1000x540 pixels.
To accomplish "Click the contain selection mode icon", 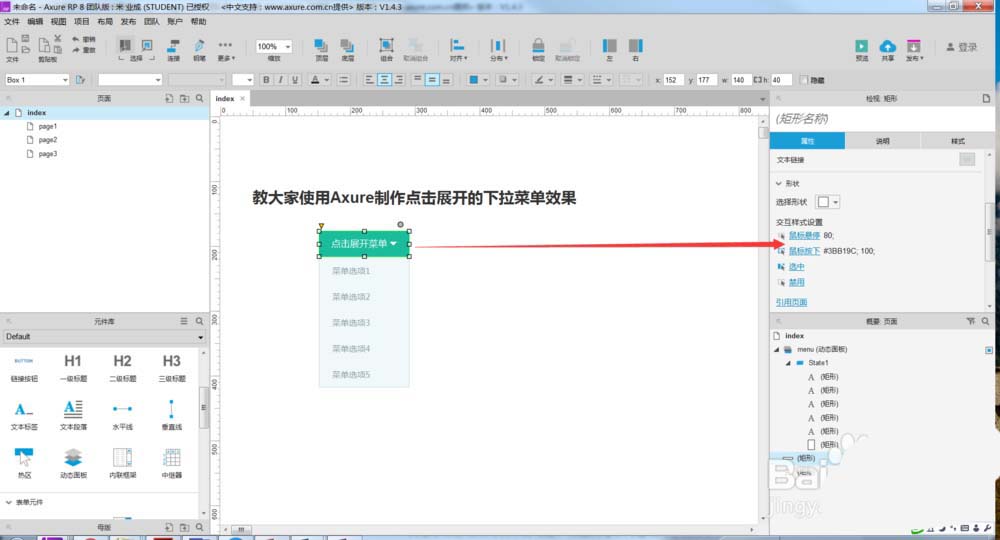I will click(147, 45).
